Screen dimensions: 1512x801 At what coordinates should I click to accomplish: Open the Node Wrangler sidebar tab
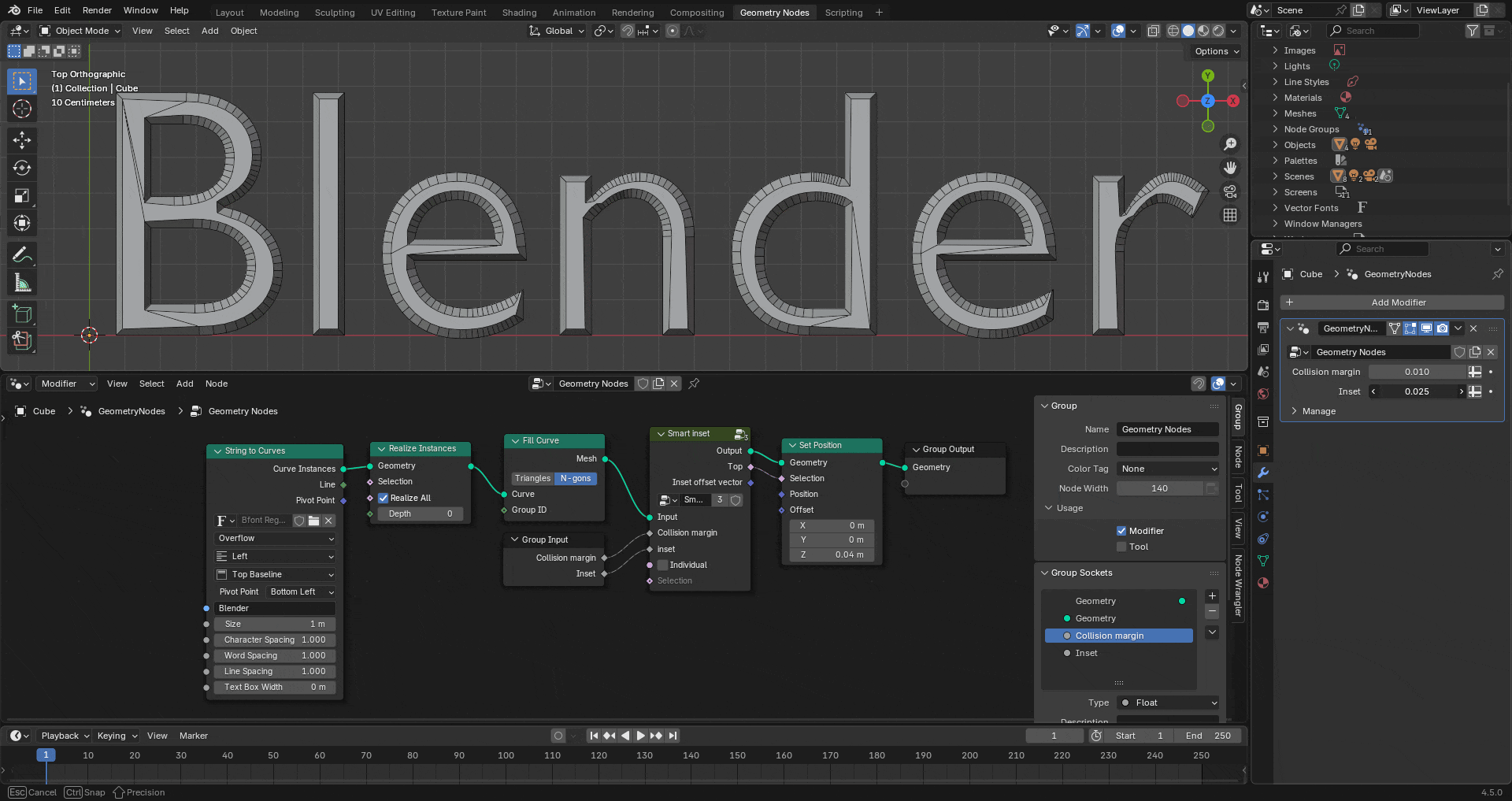1238,586
